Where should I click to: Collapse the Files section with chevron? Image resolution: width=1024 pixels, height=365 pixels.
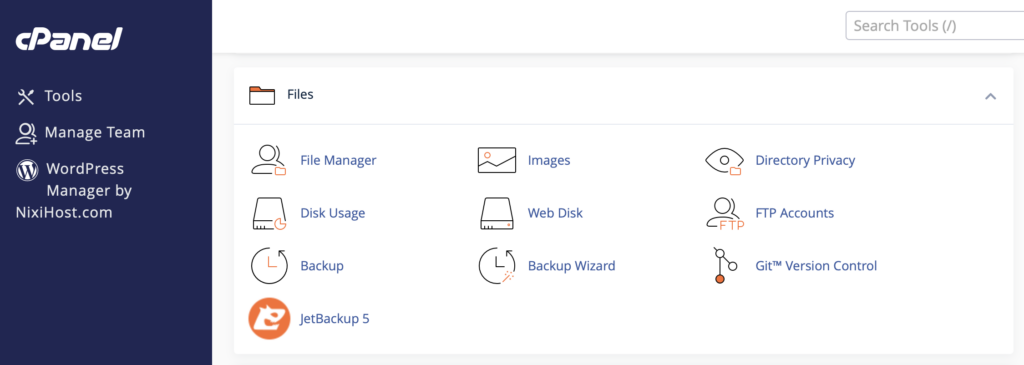990,97
